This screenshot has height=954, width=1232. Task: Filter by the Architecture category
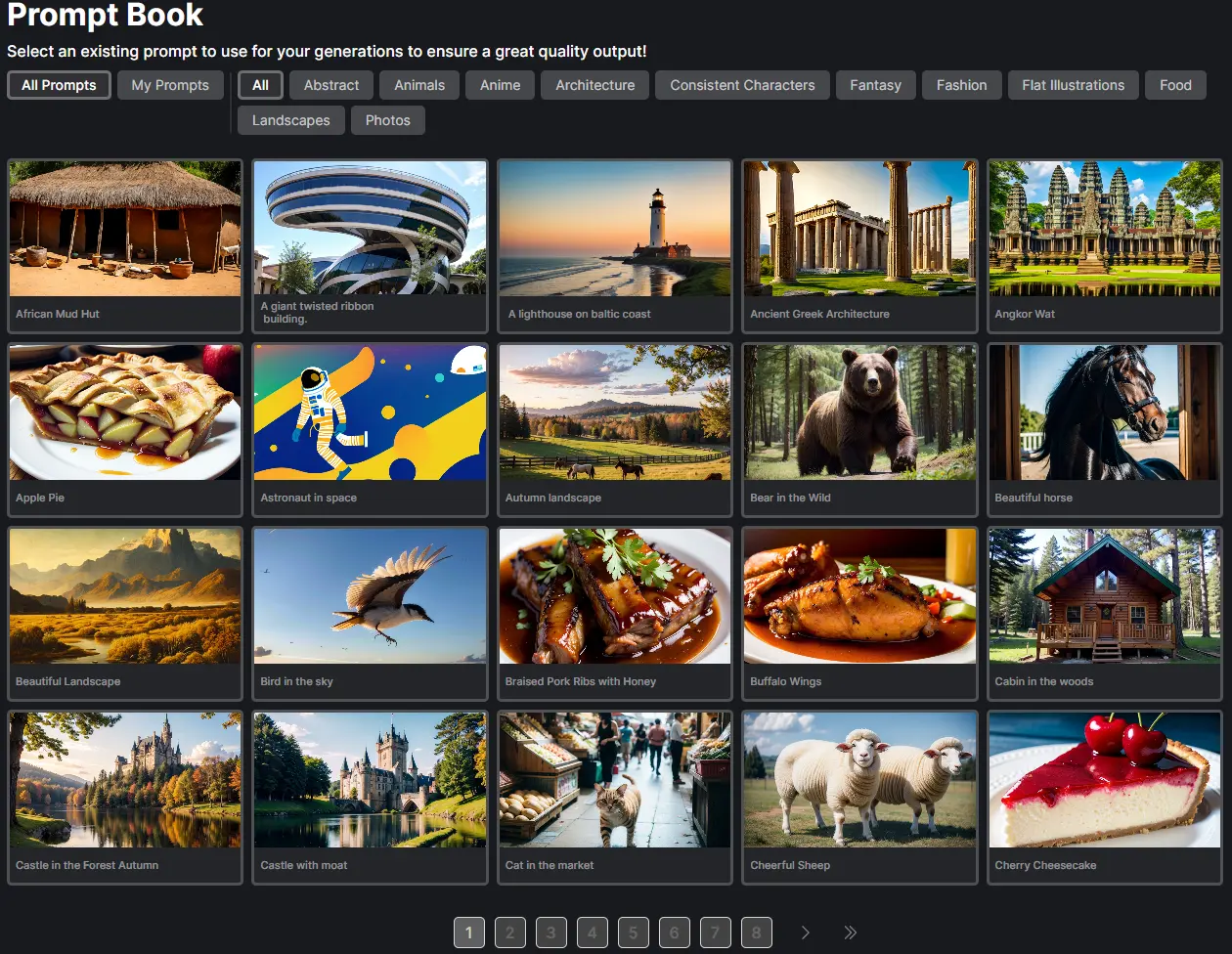coord(594,85)
